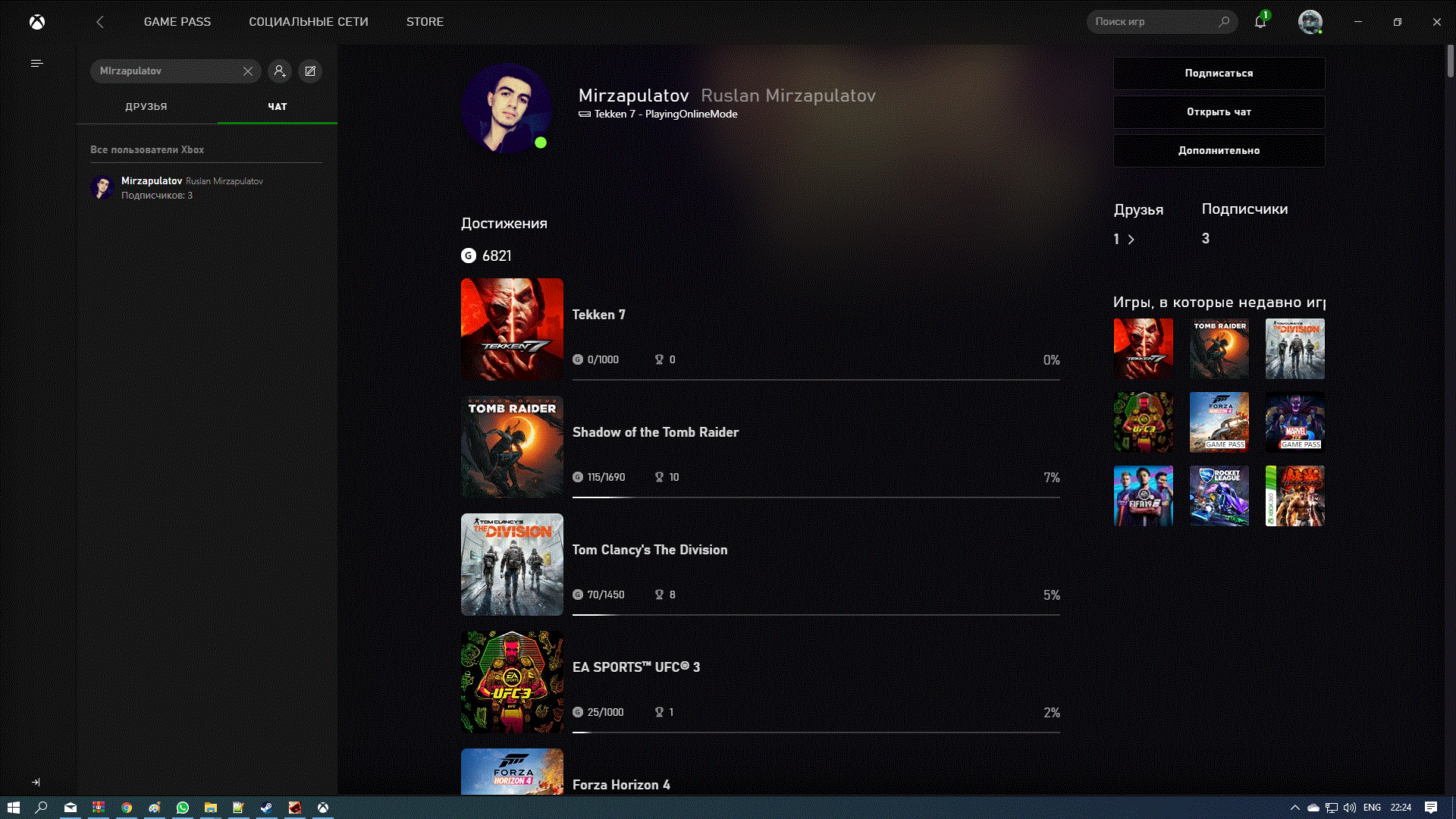Go back with the left arrow
This screenshot has height=819, width=1456.
100,22
